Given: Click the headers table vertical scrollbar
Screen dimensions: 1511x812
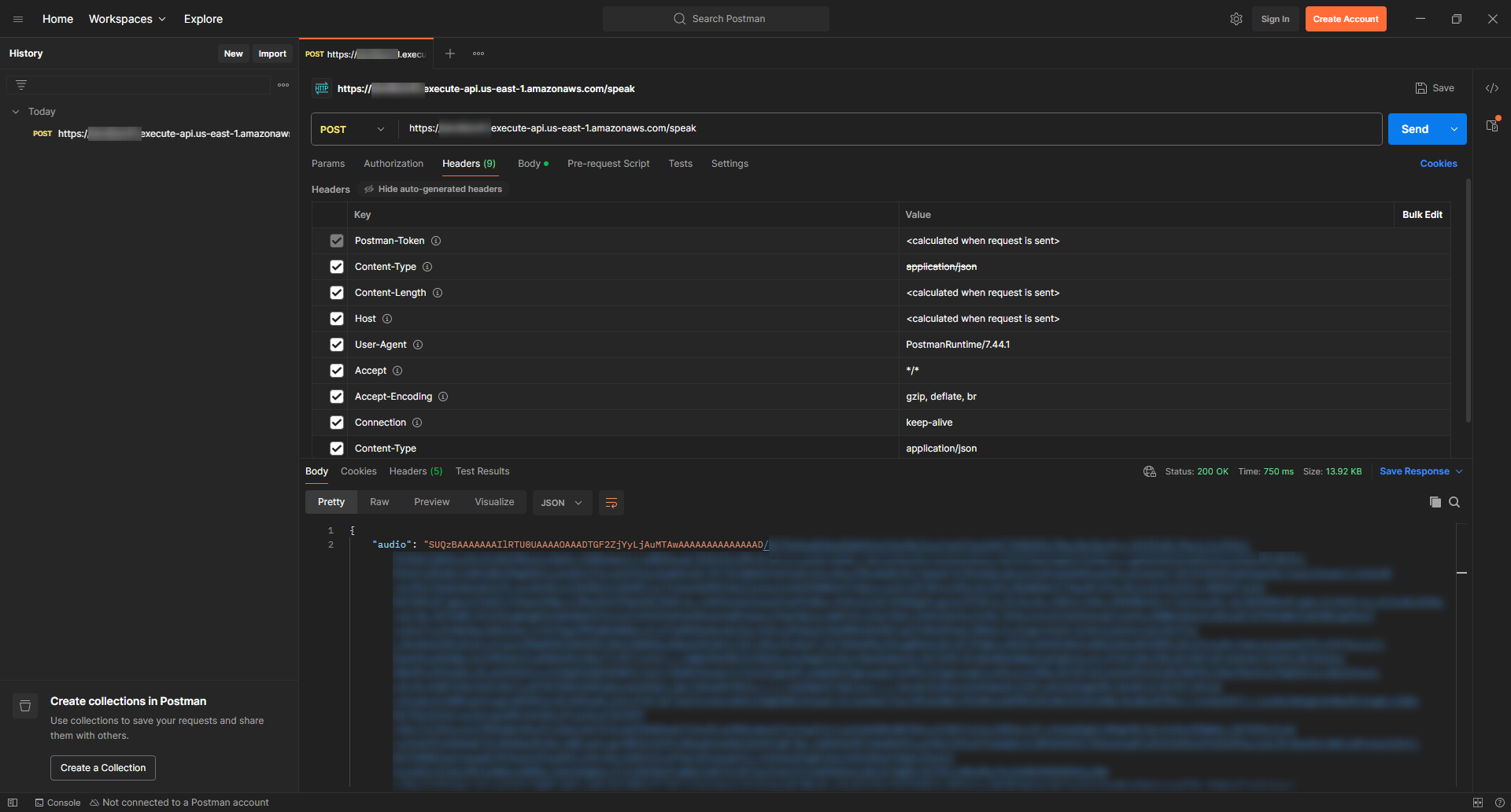Looking at the screenshot, I should pyautogui.click(x=1468, y=299).
